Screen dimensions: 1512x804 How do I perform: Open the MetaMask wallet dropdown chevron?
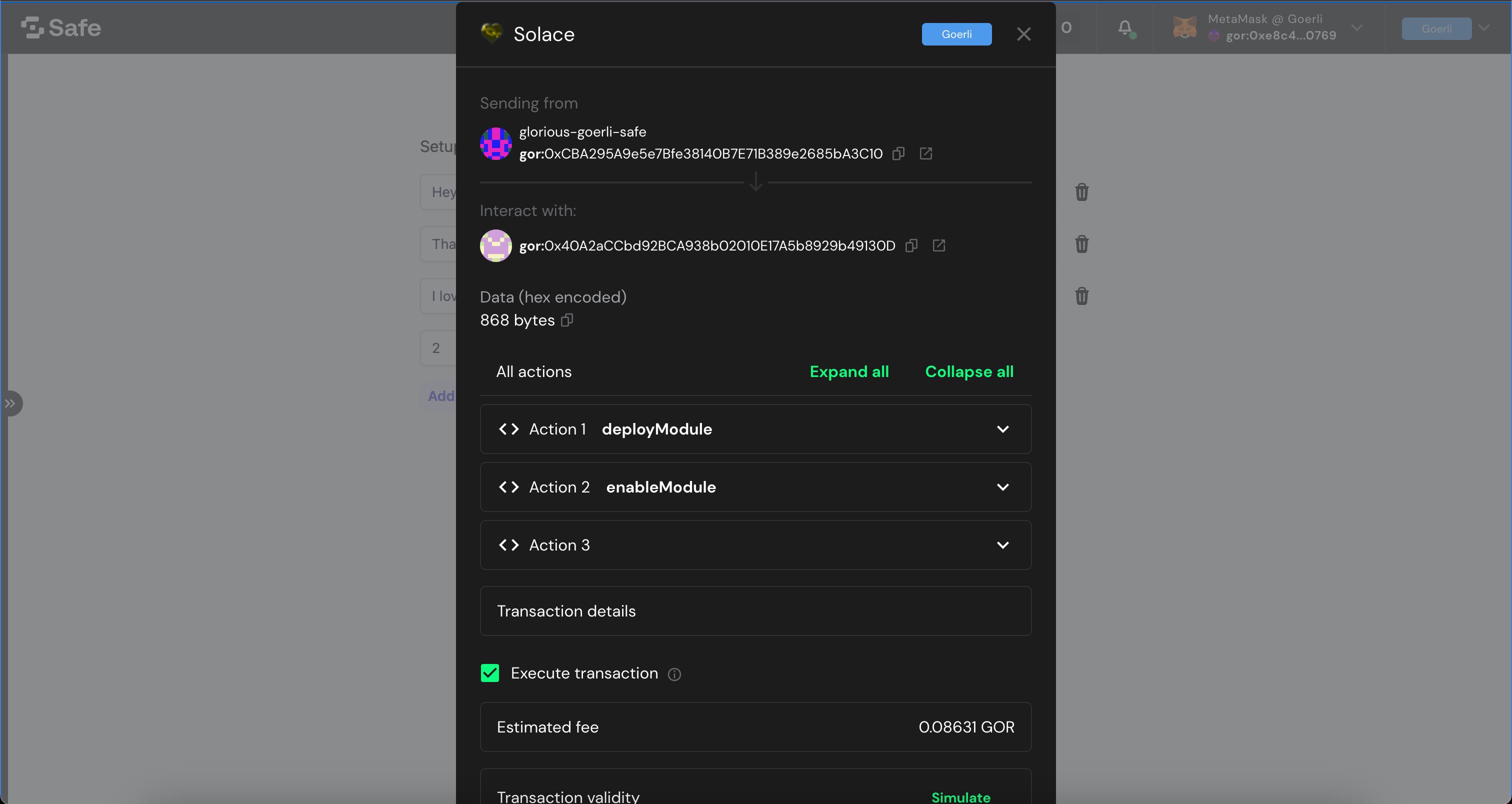[1357, 27]
